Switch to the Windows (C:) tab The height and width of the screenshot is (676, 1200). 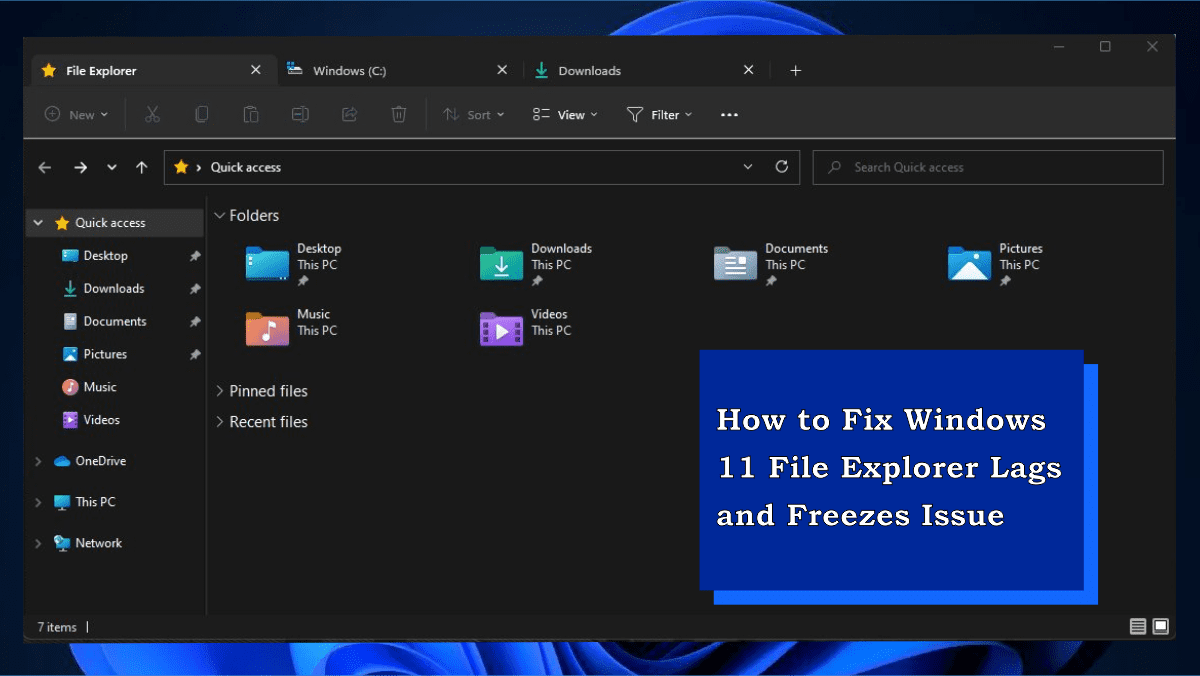350,70
